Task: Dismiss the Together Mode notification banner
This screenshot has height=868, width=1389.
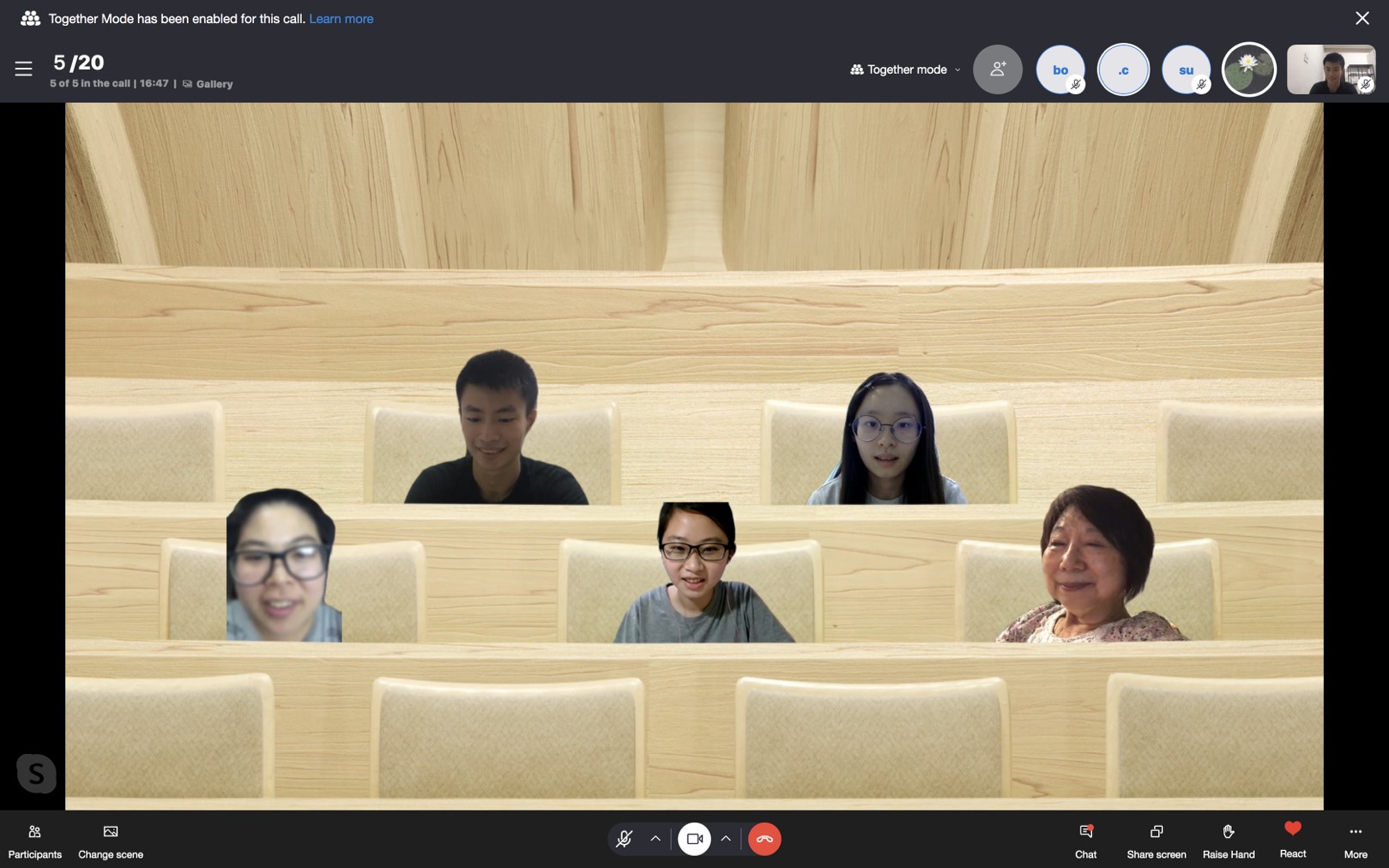Action: [x=1362, y=18]
